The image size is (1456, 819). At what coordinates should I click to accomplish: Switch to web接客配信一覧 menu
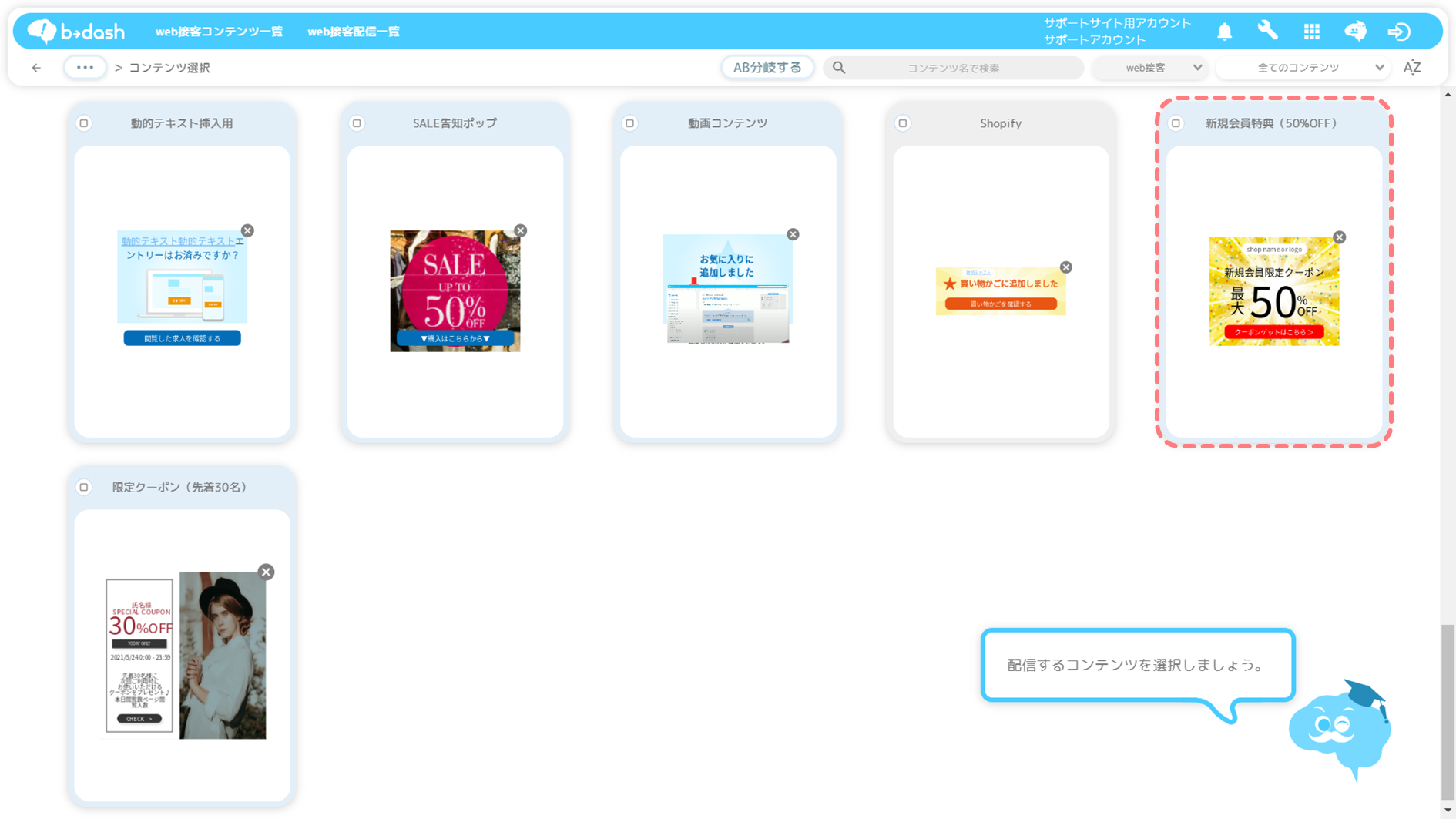click(x=354, y=32)
